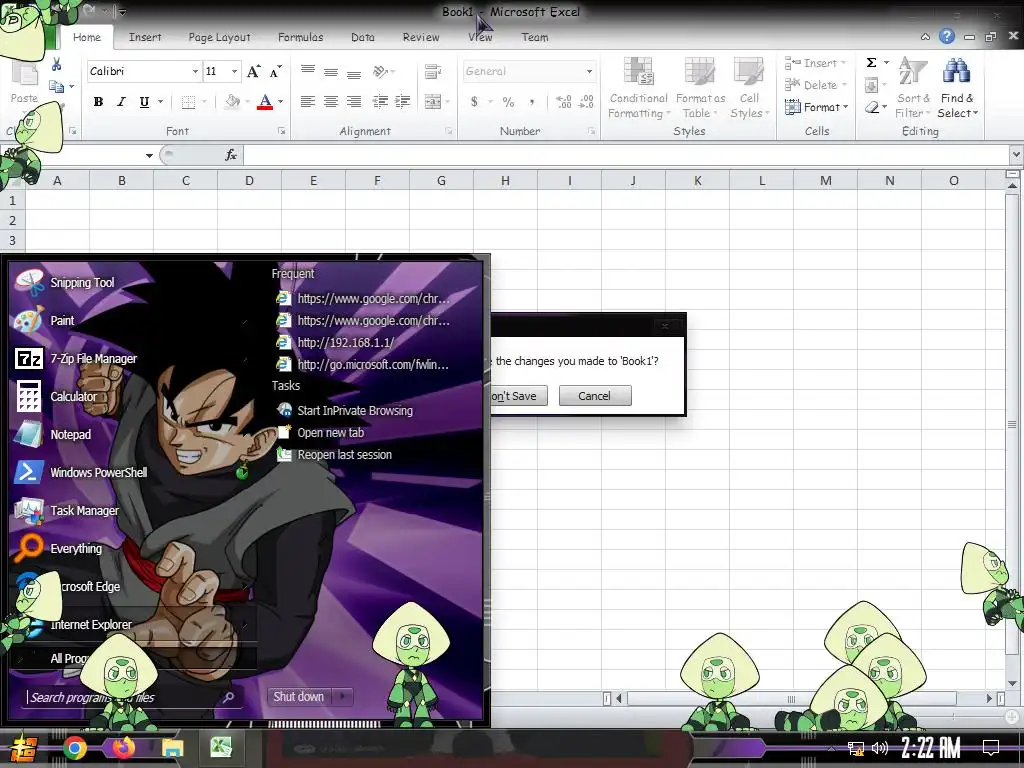Open File Explorer from the taskbar
Screen dimensions: 1024x768
tap(172, 748)
